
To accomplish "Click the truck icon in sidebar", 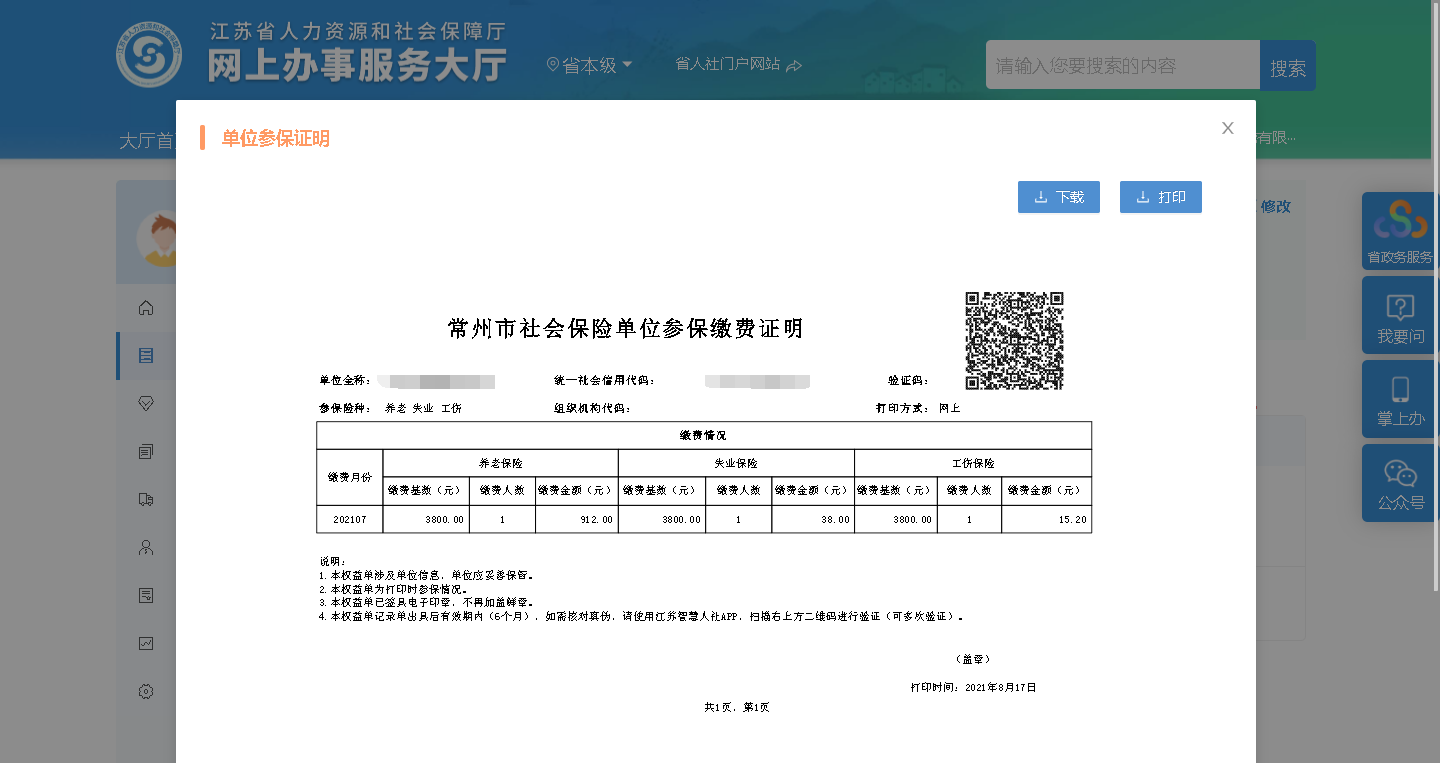I will [146, 499].
